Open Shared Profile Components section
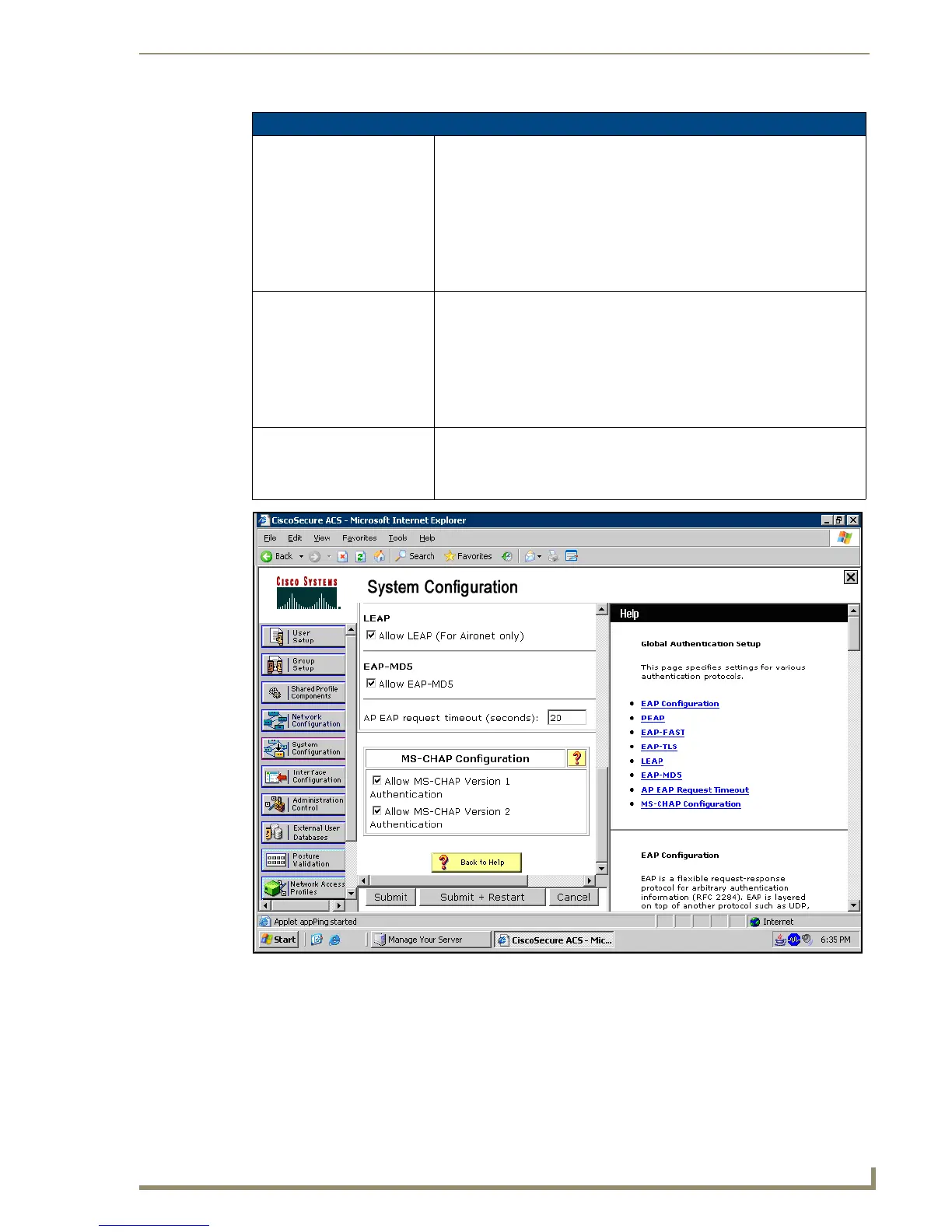Viewport: 952px width, 1232px height. point(303,692)
